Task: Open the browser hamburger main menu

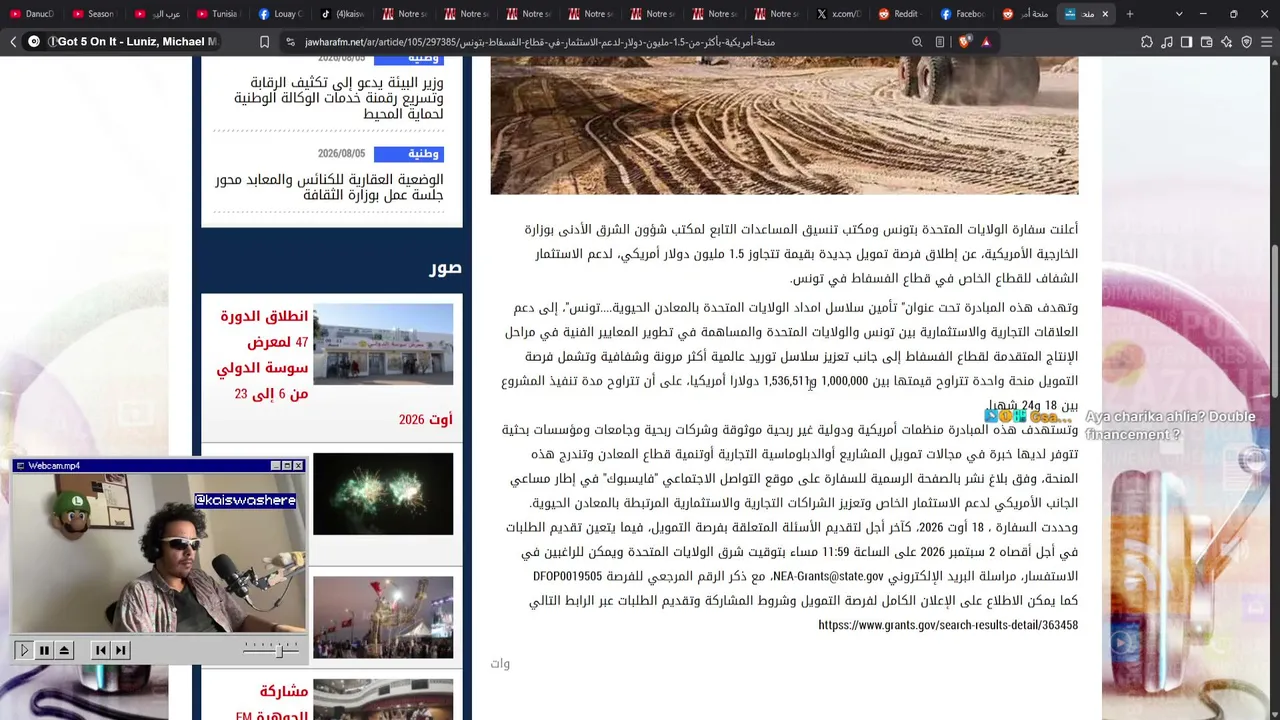Action: point(1267,42)
